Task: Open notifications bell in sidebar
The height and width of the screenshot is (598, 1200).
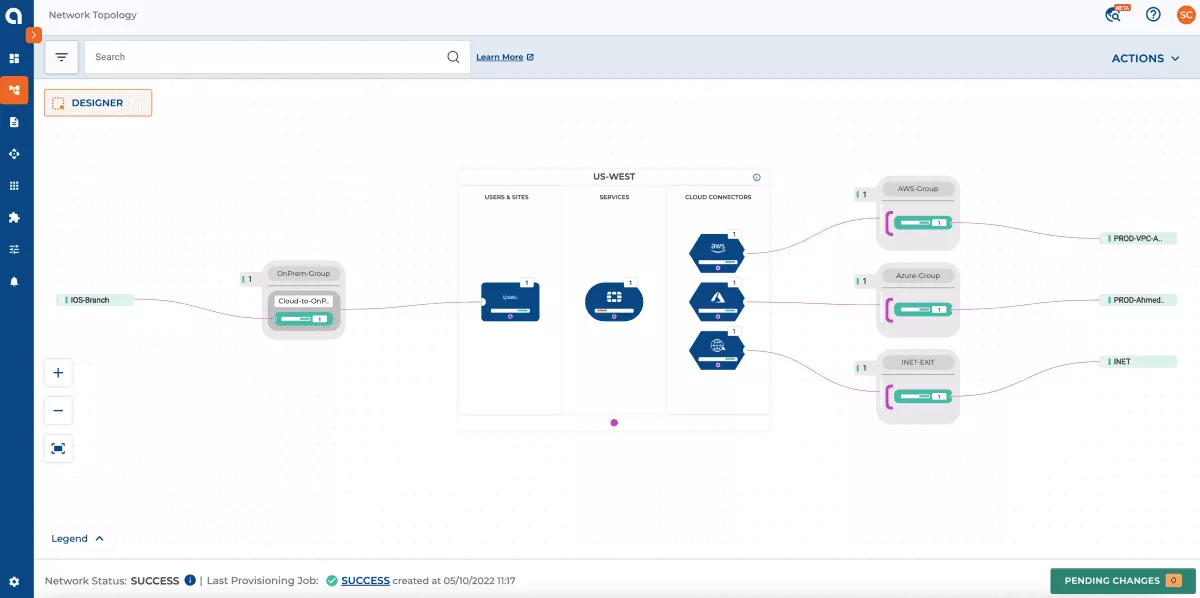Action: coord(14,282)
